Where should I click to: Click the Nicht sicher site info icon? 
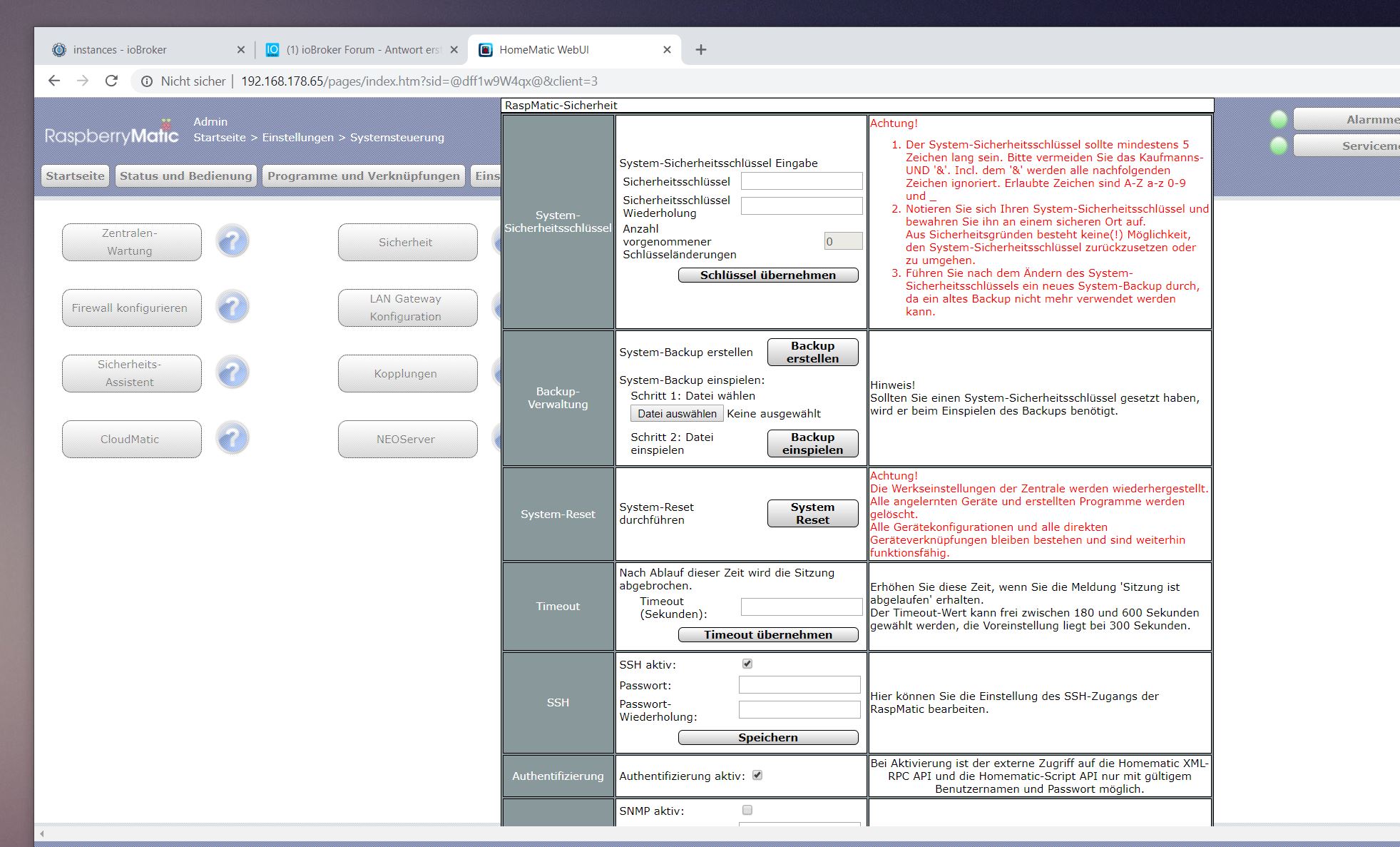147,81
